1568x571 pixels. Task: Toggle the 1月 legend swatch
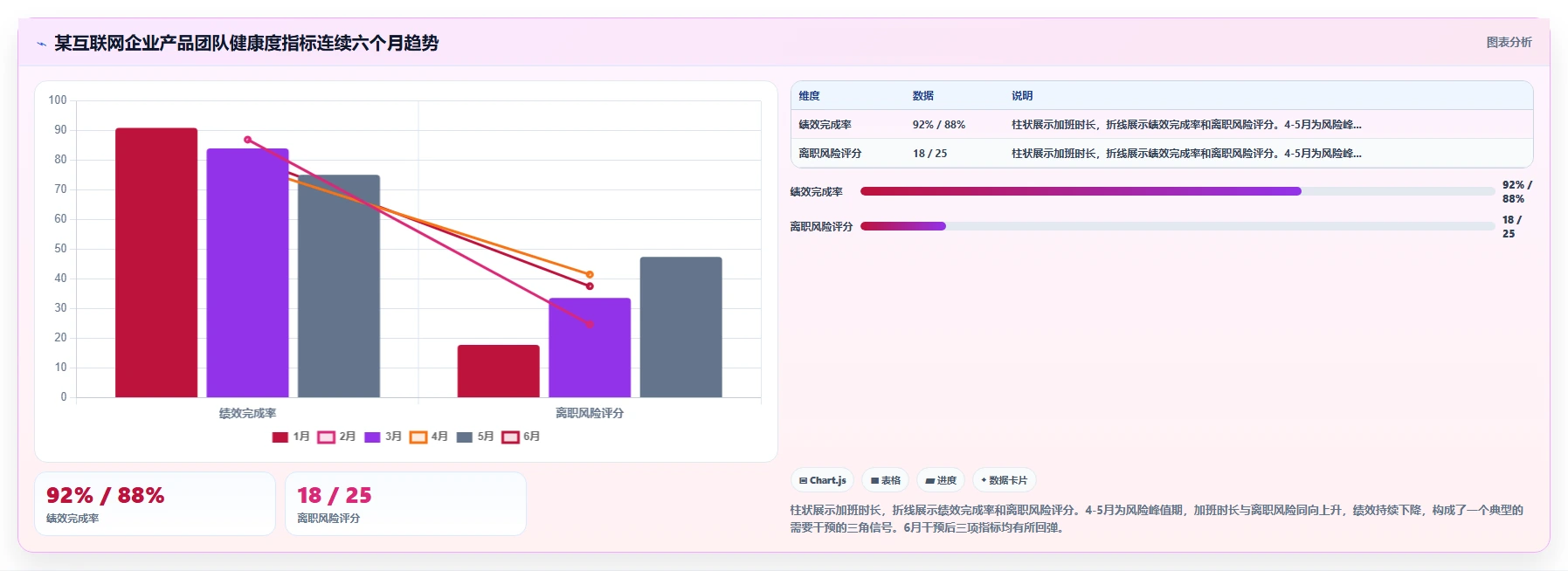point(280,437)
